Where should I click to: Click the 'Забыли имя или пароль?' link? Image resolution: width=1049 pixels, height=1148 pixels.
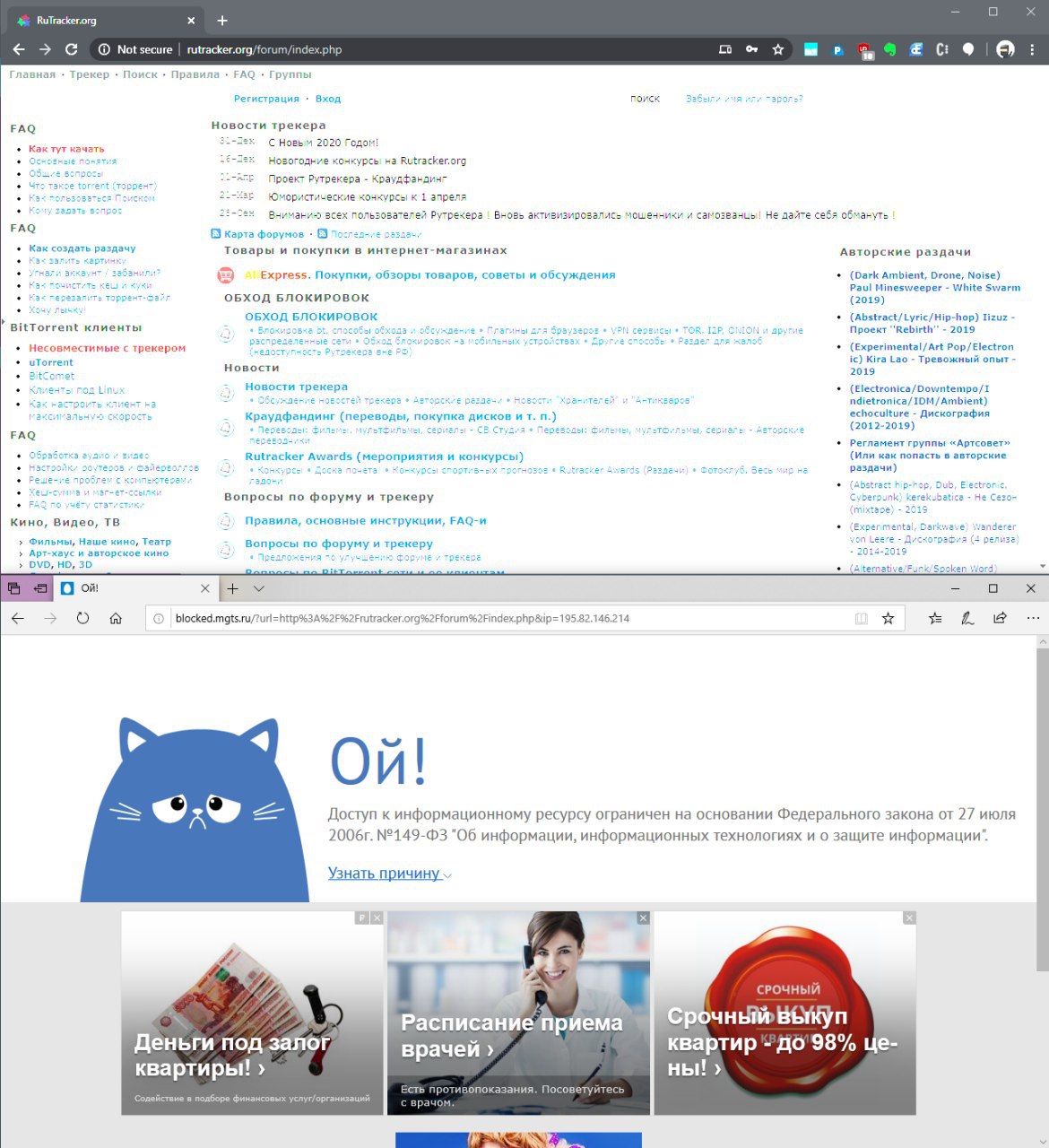click(x=744, y=99)
